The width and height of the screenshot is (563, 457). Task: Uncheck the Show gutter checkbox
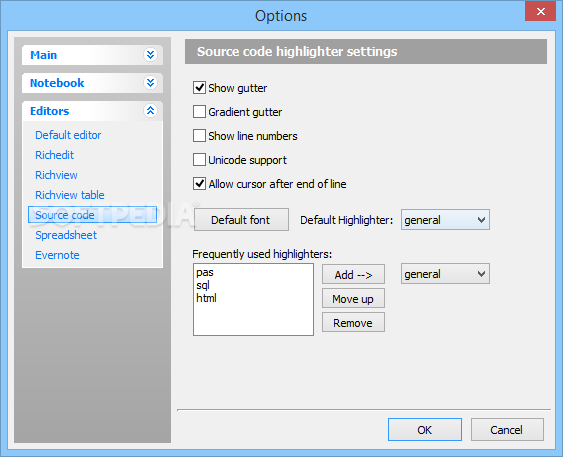[199, 88]
